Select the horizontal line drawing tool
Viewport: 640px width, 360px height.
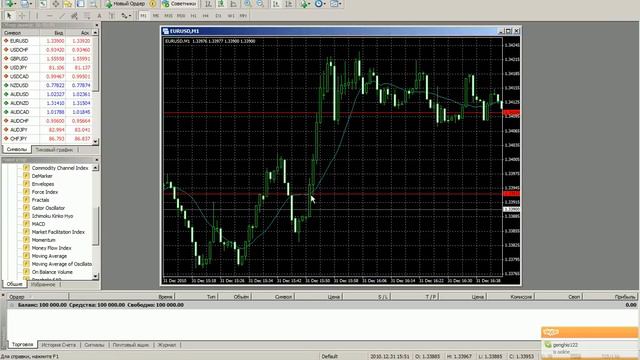[50, 16]
